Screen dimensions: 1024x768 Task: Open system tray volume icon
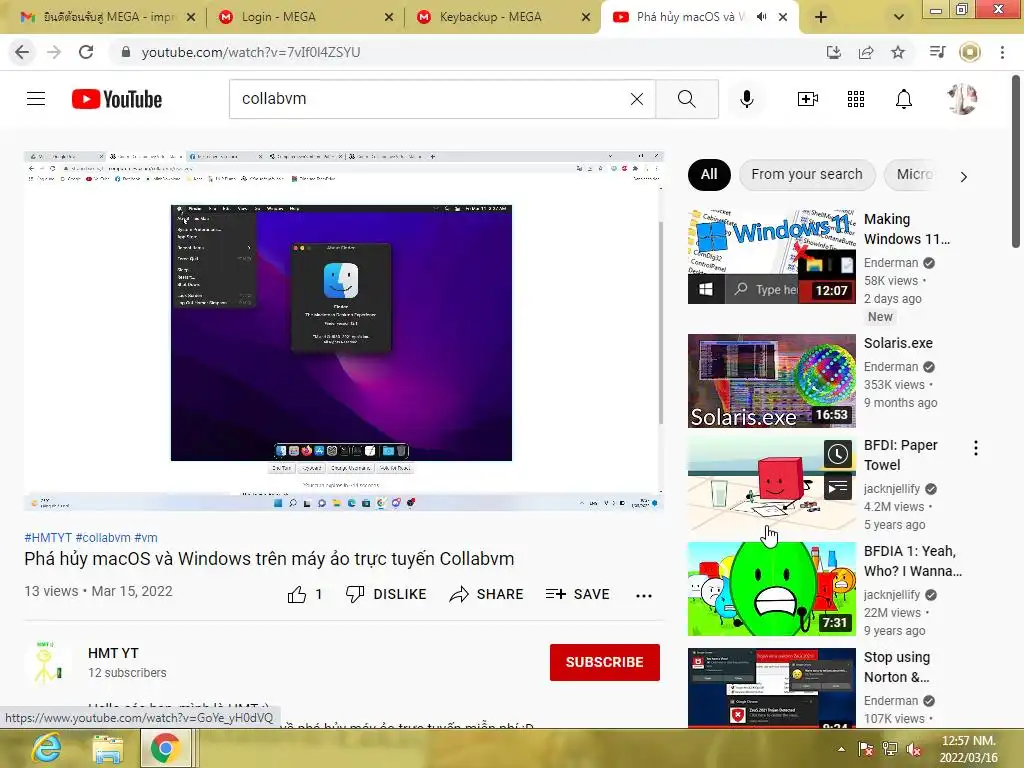(914, 750)
